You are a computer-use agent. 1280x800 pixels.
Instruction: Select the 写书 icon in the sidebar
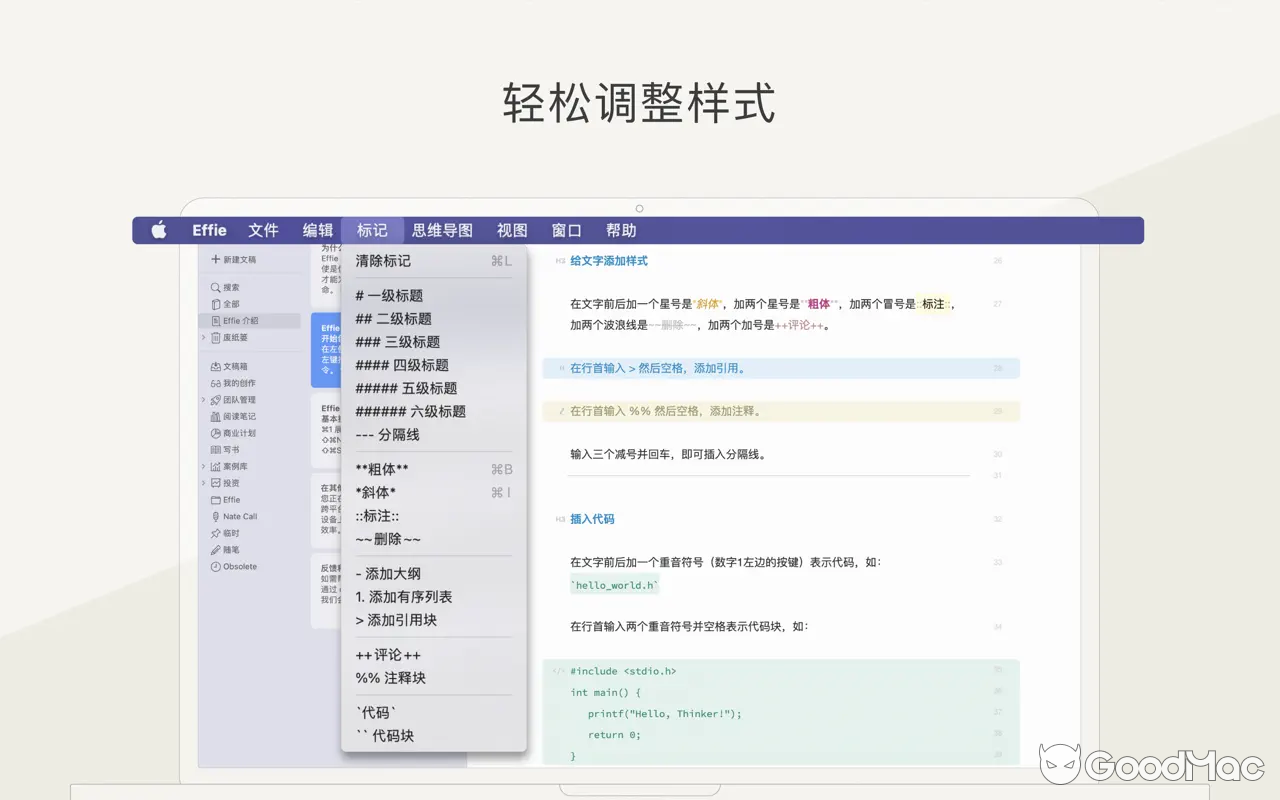pos(214,449)
